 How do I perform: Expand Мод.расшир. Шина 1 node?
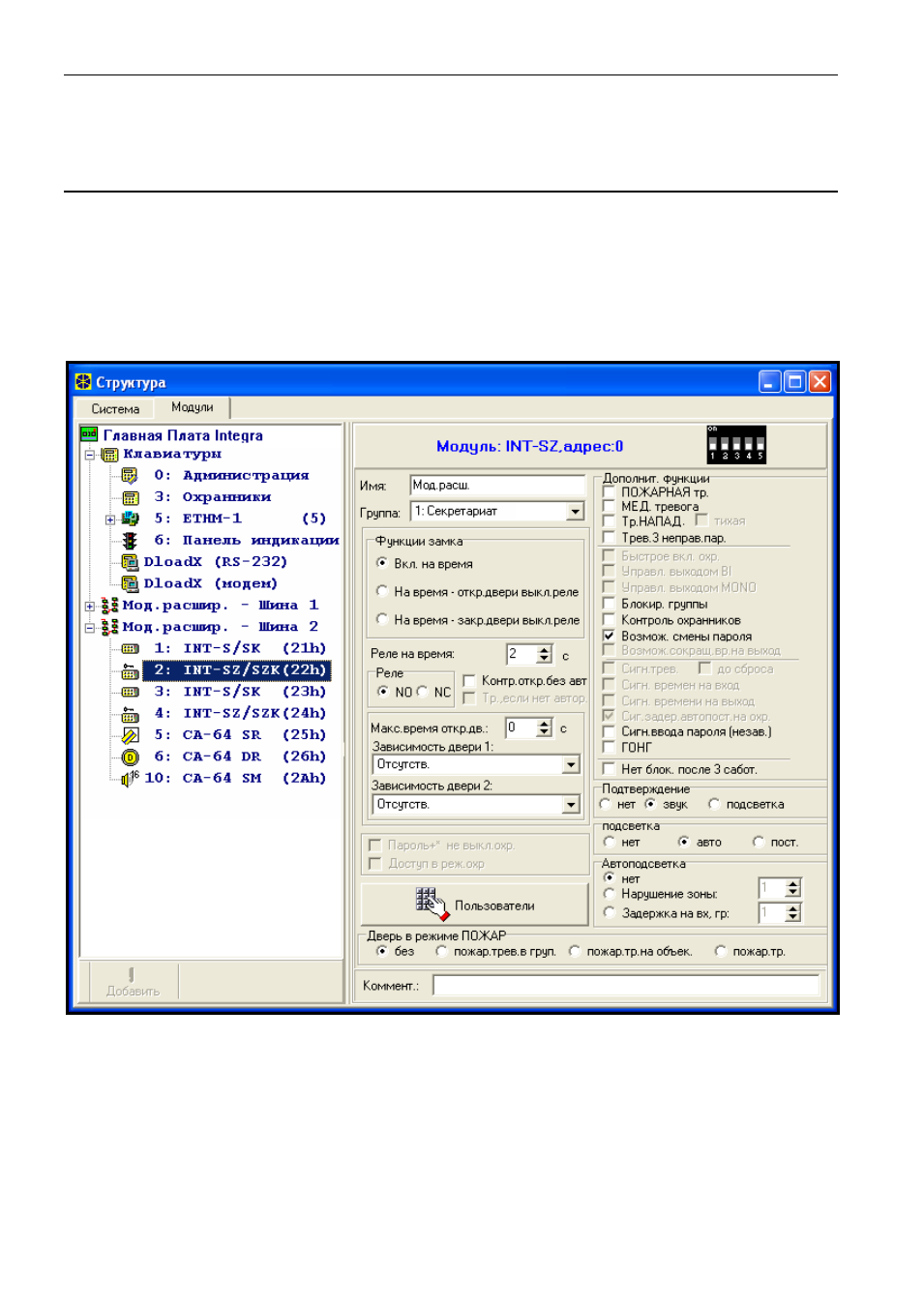pos(90,607)
